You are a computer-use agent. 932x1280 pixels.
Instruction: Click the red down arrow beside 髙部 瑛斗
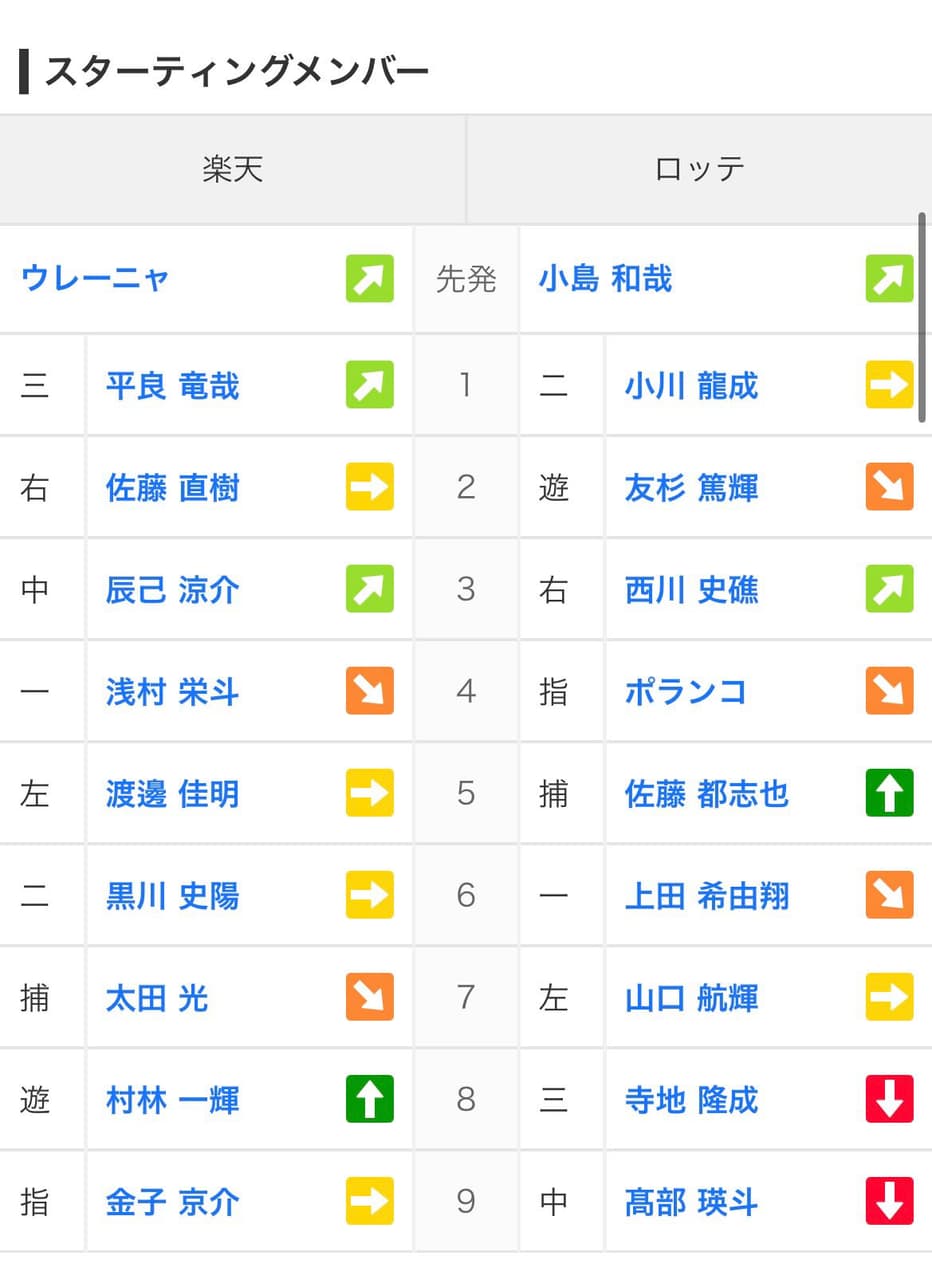pos(889,1201)
